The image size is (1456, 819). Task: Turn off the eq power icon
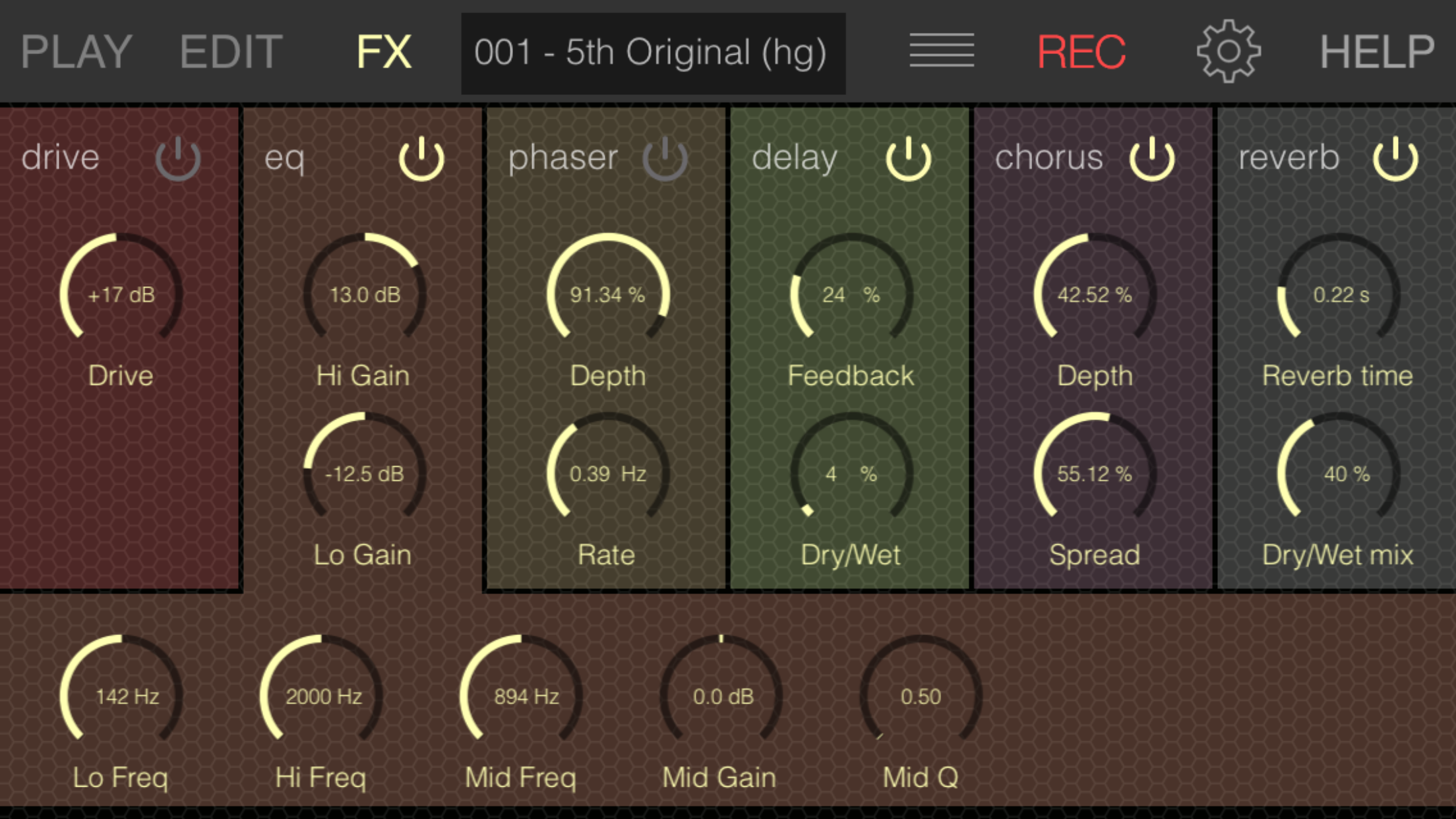point(421,158)
